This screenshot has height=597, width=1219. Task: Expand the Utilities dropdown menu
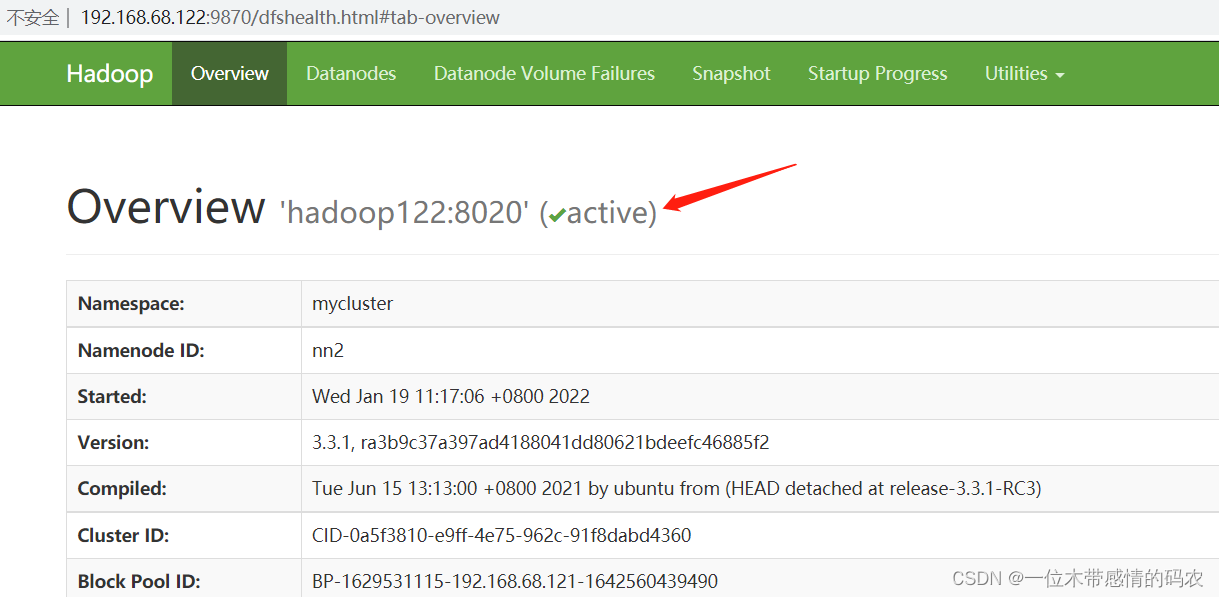[1024, 74]
